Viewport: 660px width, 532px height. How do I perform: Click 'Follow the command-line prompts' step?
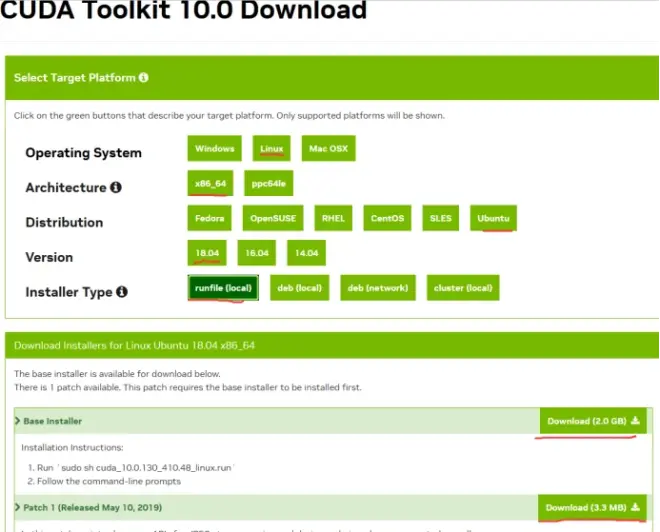pyautogui.click(x=109, y=481)
